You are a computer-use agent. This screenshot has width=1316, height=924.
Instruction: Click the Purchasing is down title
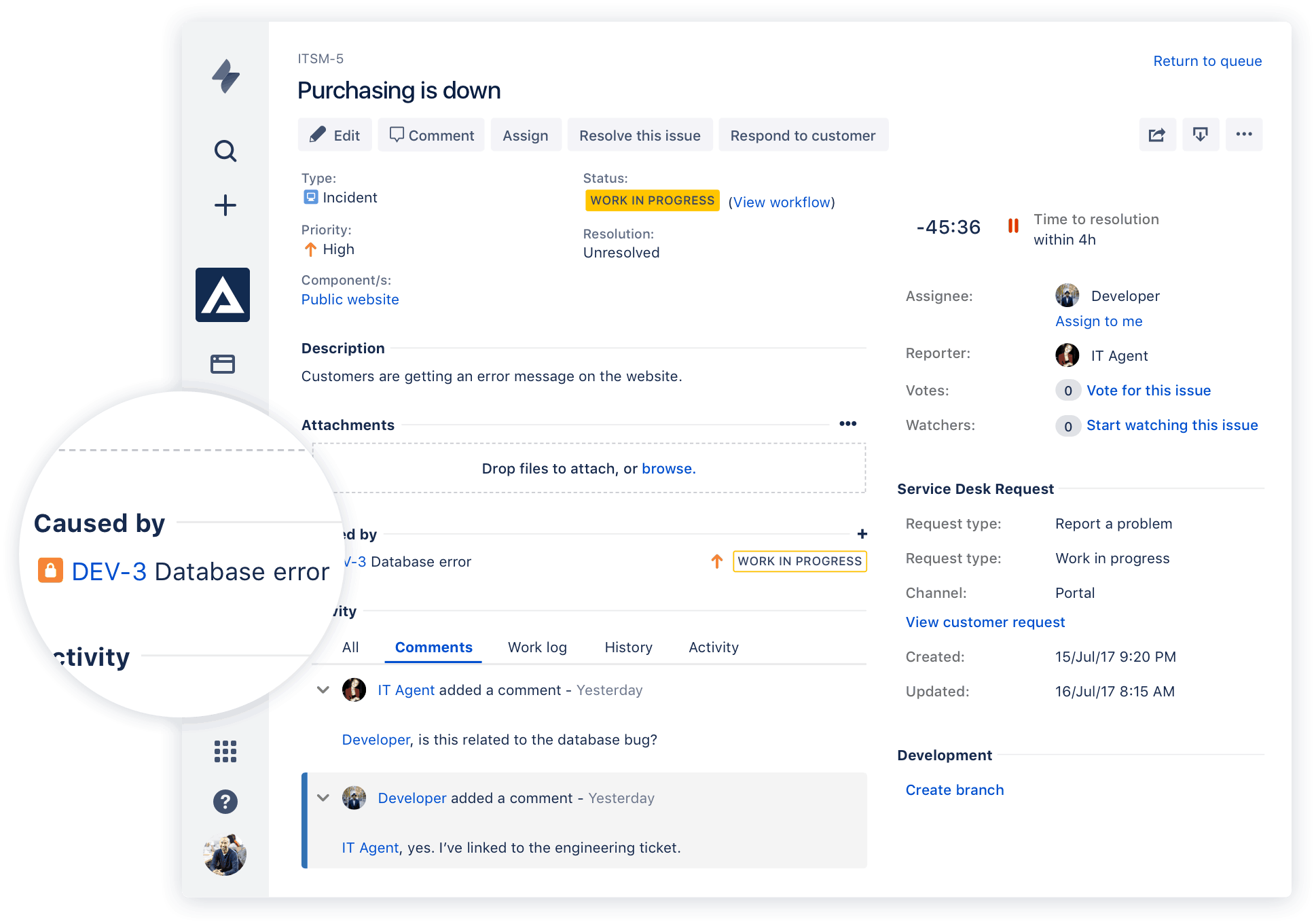coord(399,90)
